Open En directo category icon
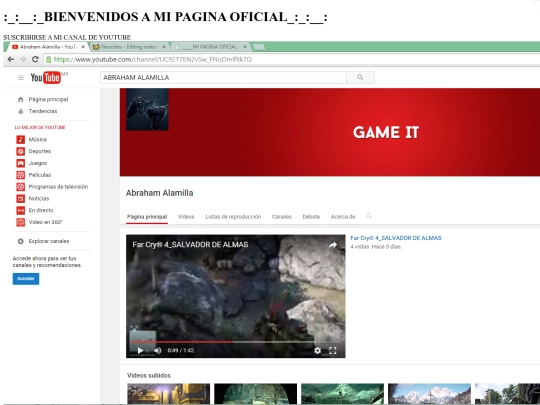Image resolution: width=540 pixels, height=405 pixels. 21,210
